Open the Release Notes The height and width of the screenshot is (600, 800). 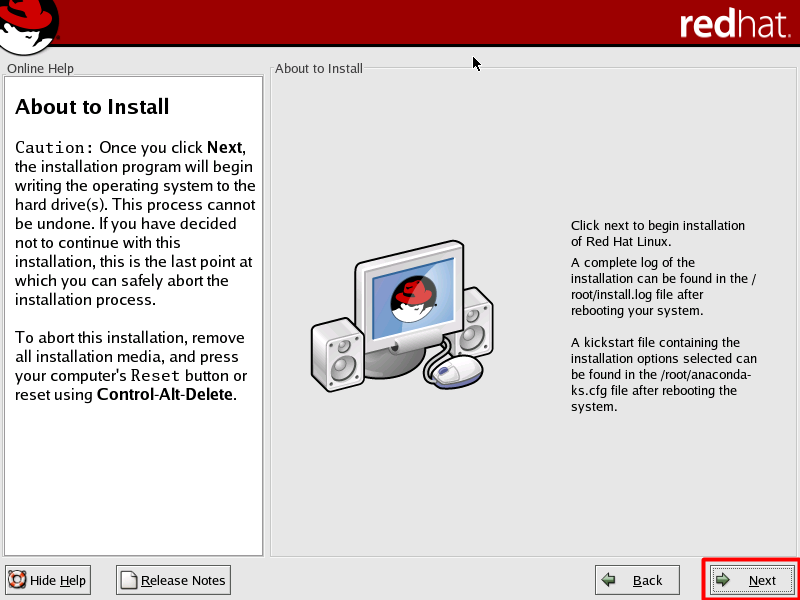coord(173,580)
